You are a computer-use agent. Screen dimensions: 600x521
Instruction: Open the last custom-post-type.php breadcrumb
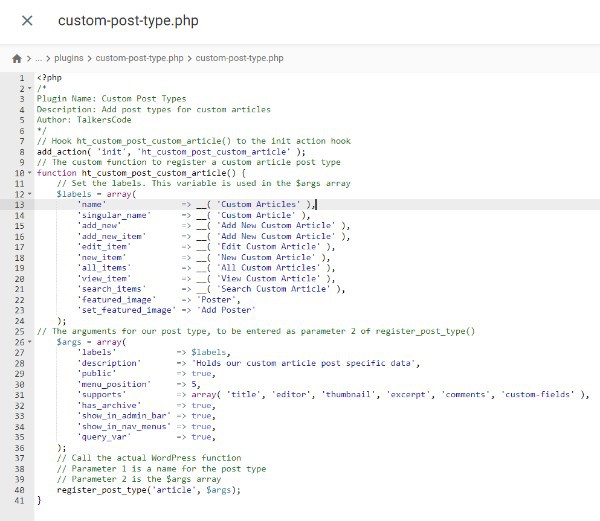pyautogui.click(x=239, y=58)
